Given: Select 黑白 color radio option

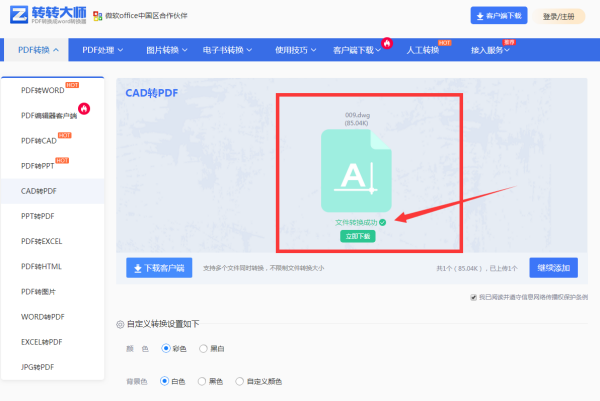Looking at the screenshot, I should point(205,348).
